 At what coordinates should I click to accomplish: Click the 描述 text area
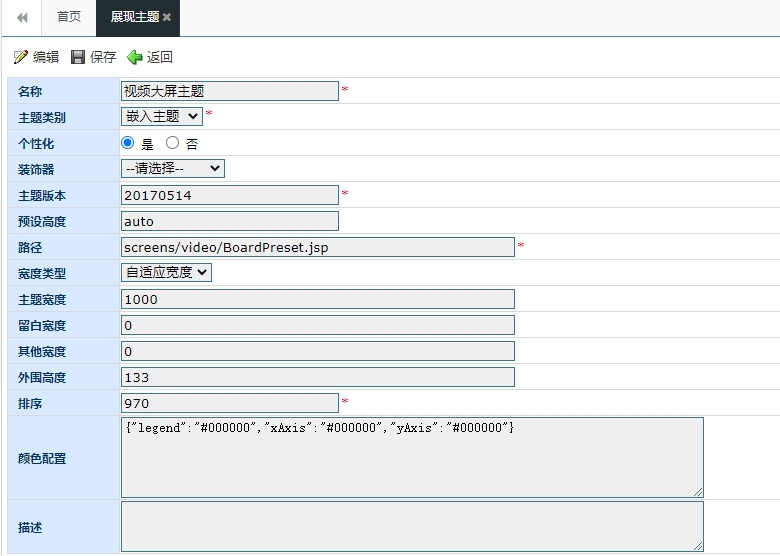coord(412,527)
